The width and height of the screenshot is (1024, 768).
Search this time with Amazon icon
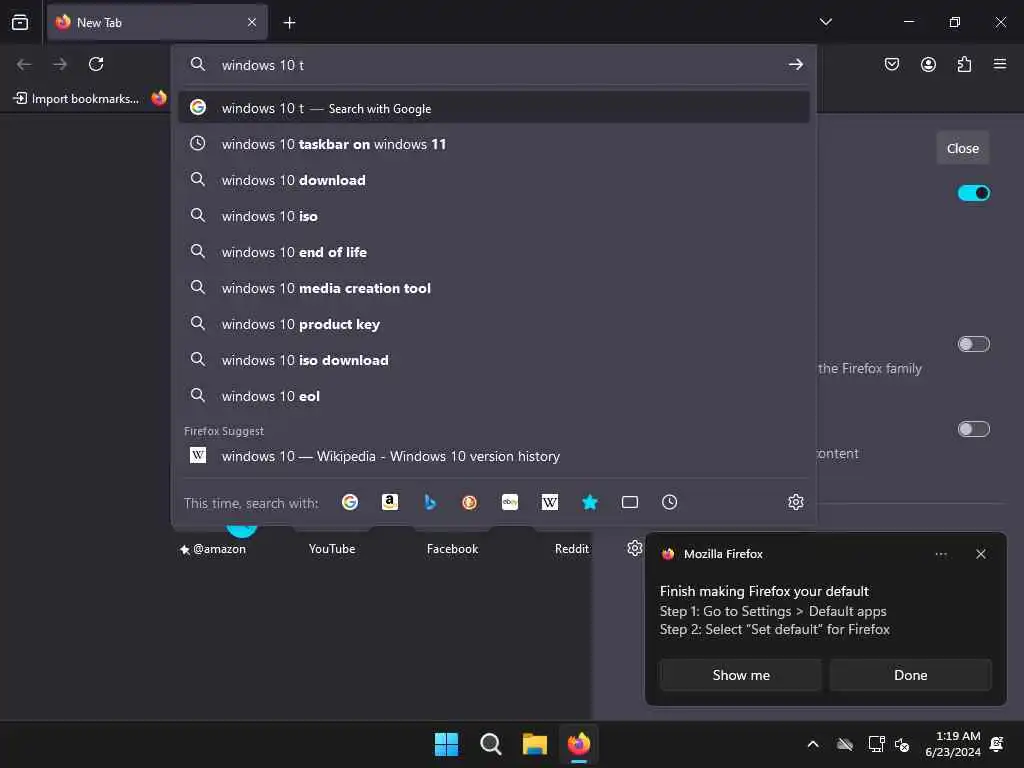(x=390, y=502)
